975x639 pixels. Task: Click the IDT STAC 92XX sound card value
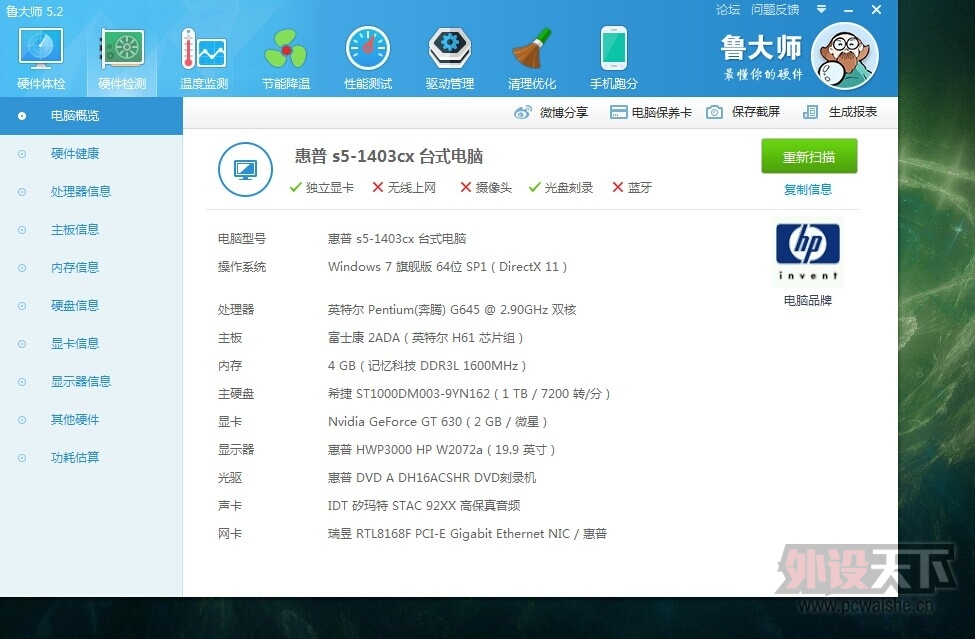[x=424, y=505]
